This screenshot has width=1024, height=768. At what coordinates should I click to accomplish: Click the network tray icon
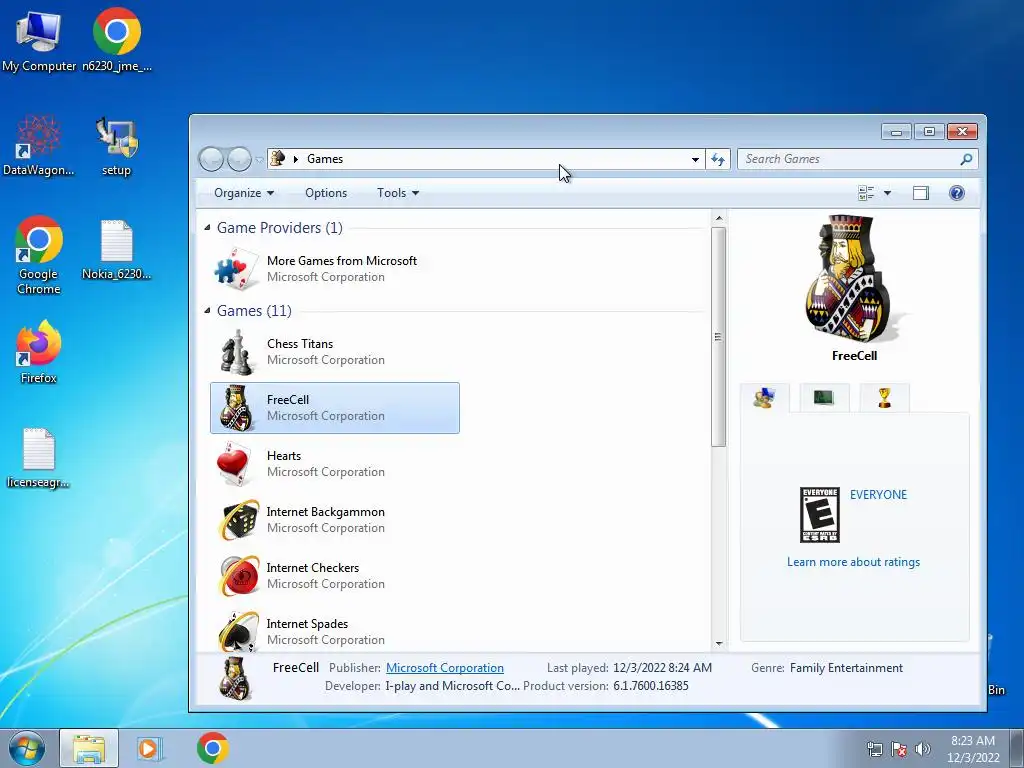[x=874, y=749]
